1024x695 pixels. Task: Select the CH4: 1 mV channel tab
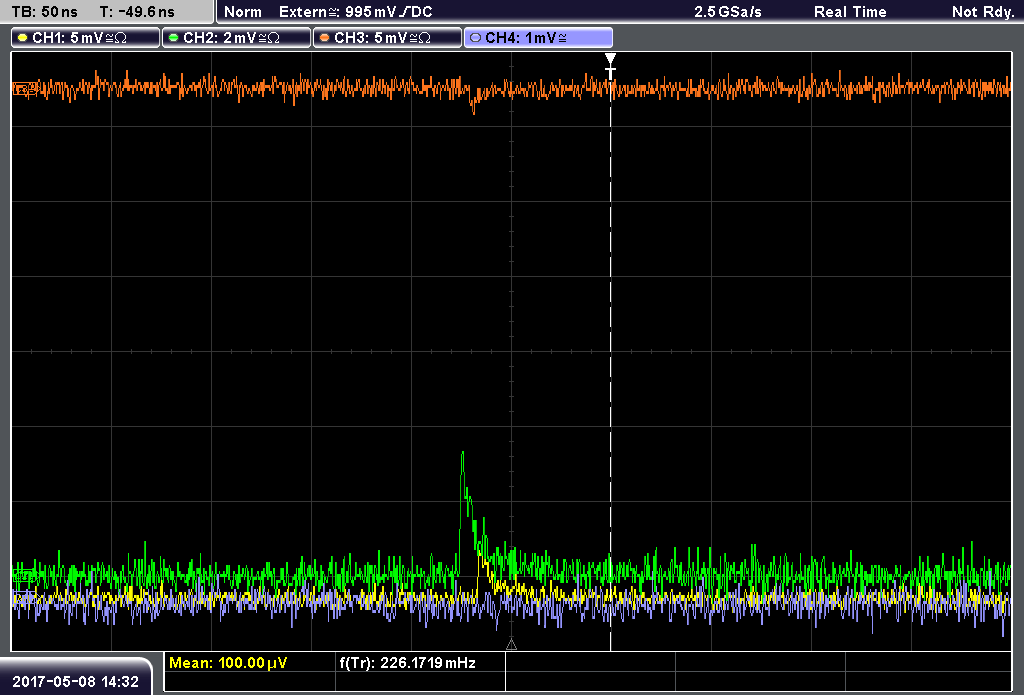(x=538, y=38)
